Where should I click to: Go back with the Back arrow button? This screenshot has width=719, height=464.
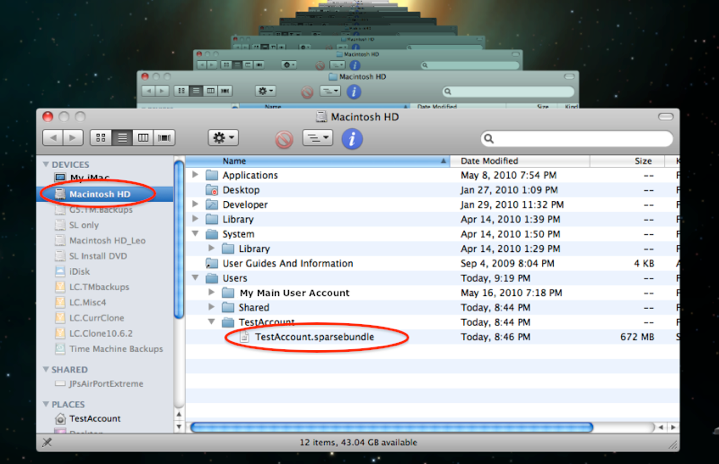pos(53,138)
